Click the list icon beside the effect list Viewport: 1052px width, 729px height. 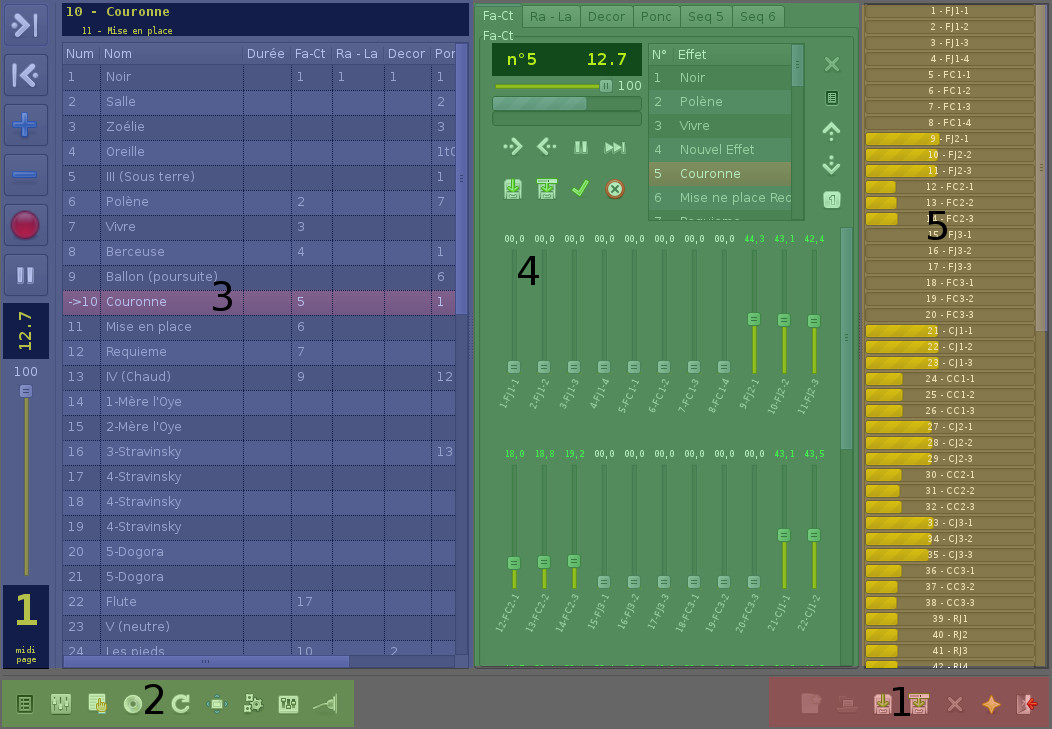(831, 98)
